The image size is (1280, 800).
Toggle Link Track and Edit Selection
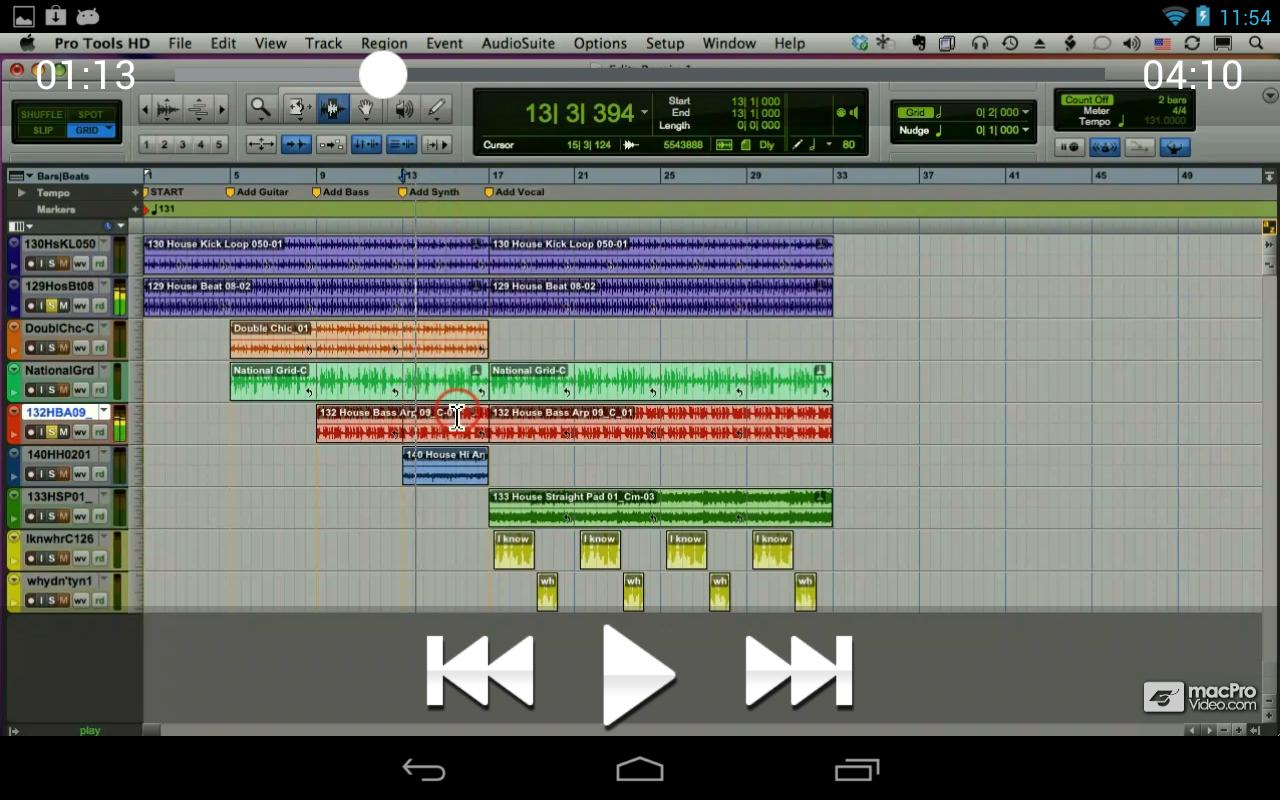pyautogui.click(x=401, y=145)
